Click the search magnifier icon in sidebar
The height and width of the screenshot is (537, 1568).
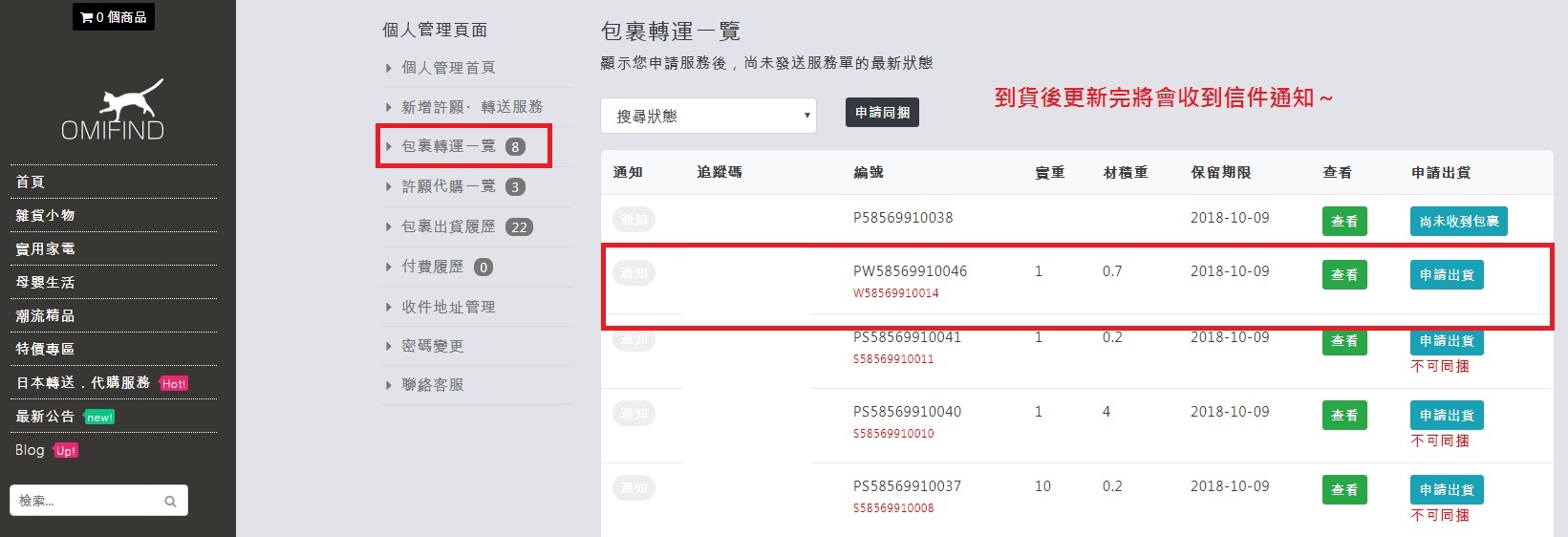click(x=170, y=501)
